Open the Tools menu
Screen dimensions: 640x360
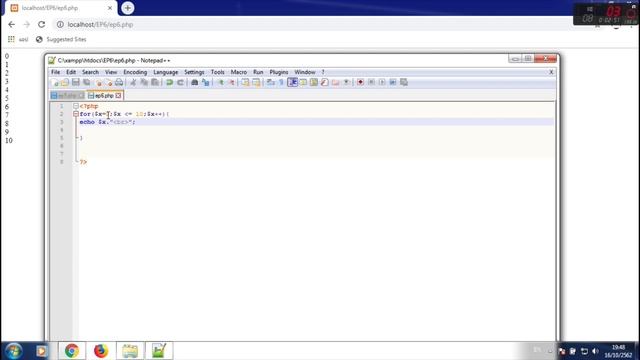coord(218,72)
